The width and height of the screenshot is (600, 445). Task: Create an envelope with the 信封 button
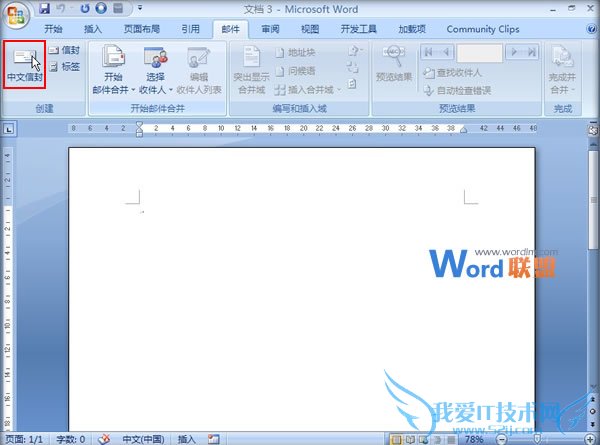pyautogui.click(x=65, y=50)
